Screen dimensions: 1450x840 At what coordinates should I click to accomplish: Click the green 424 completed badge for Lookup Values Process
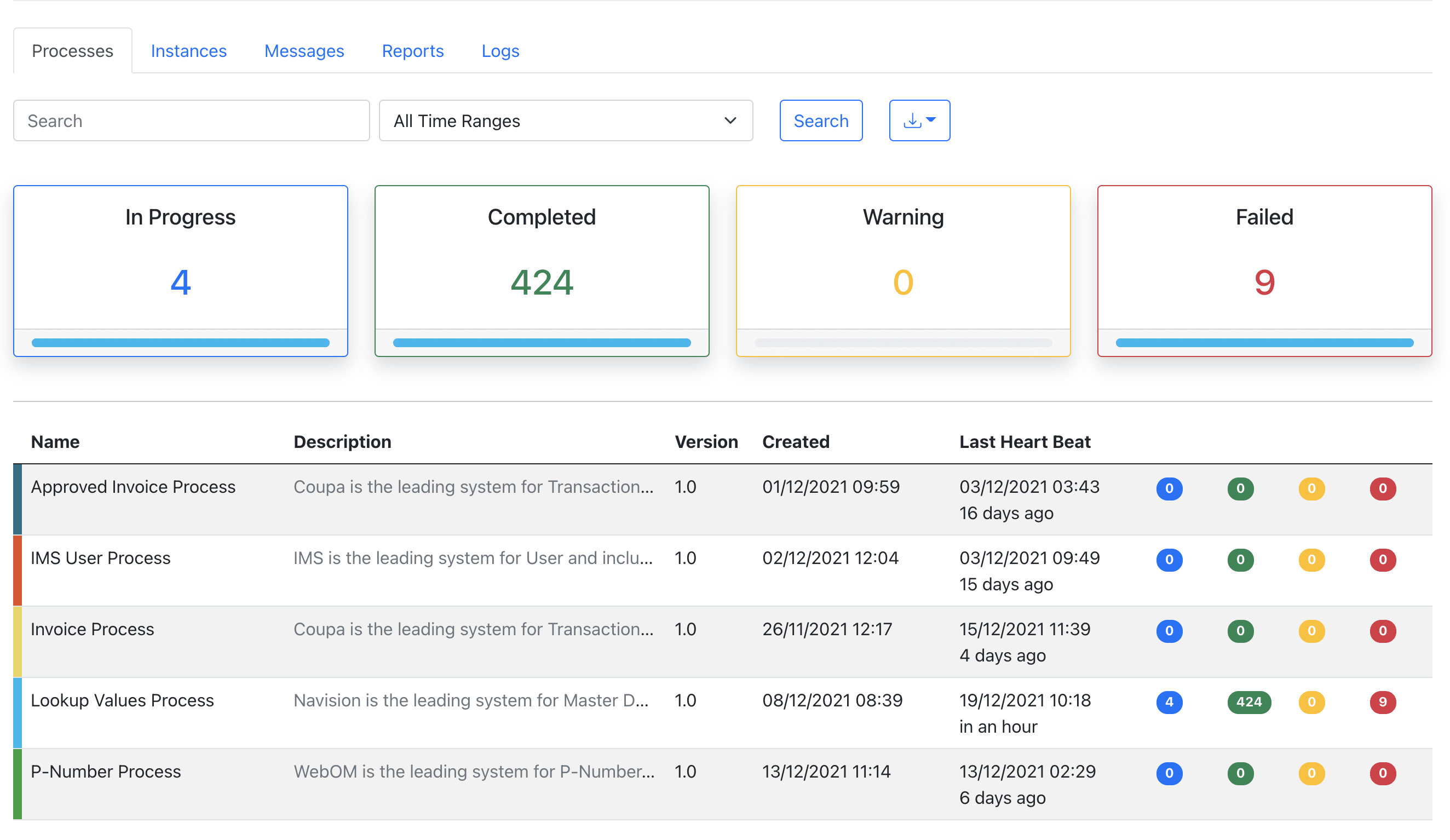1248,702
